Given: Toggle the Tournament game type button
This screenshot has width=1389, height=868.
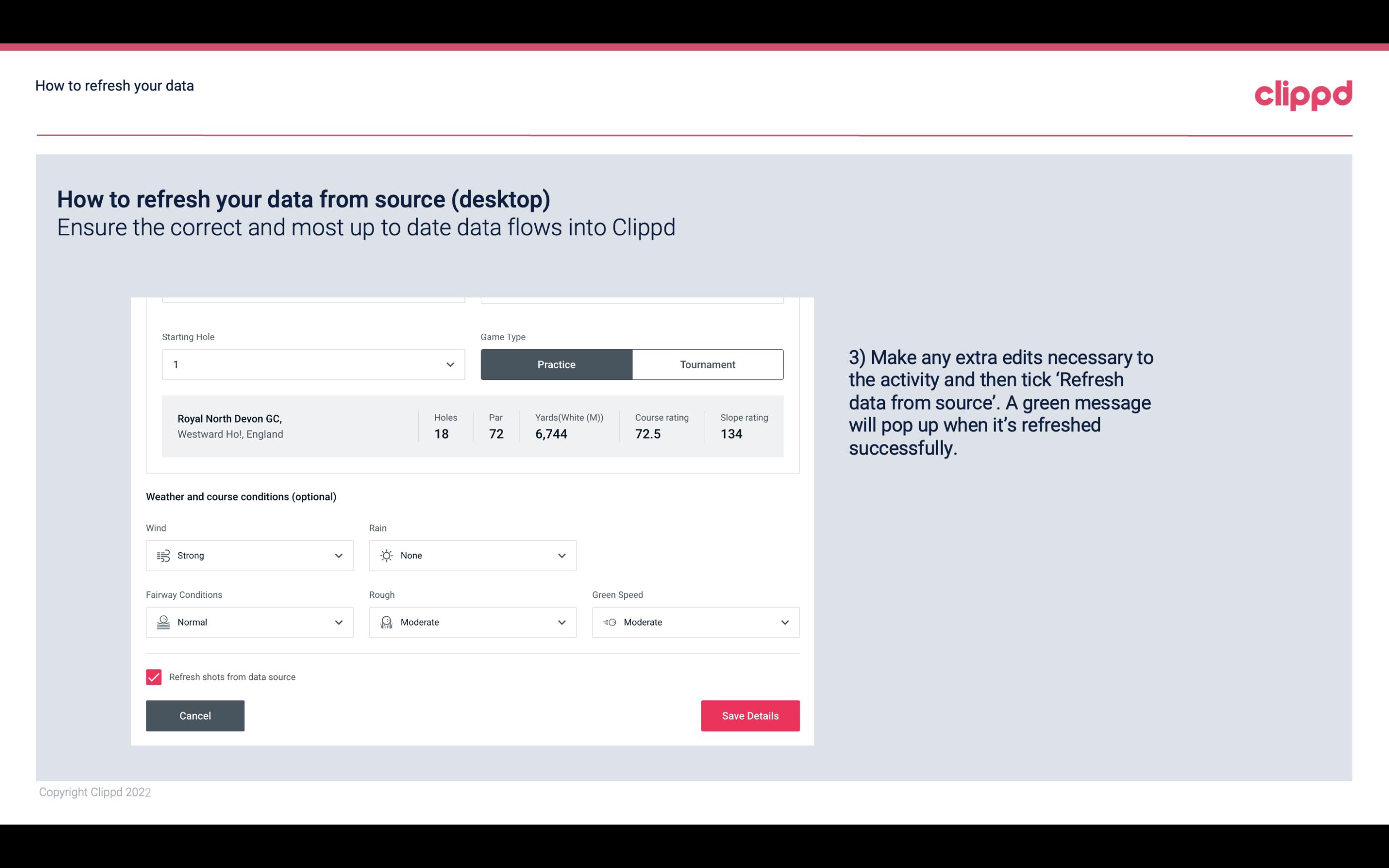Looking at the screenshot, I should coord(707,364).
